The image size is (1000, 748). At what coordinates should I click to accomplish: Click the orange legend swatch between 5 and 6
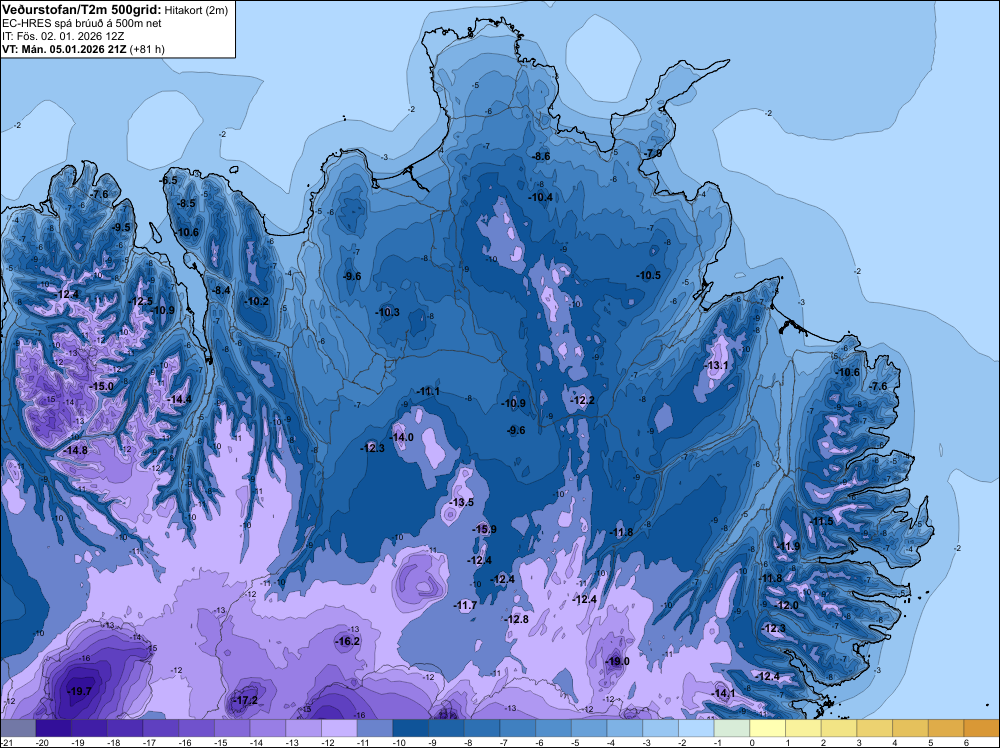[x=946, y=728]
